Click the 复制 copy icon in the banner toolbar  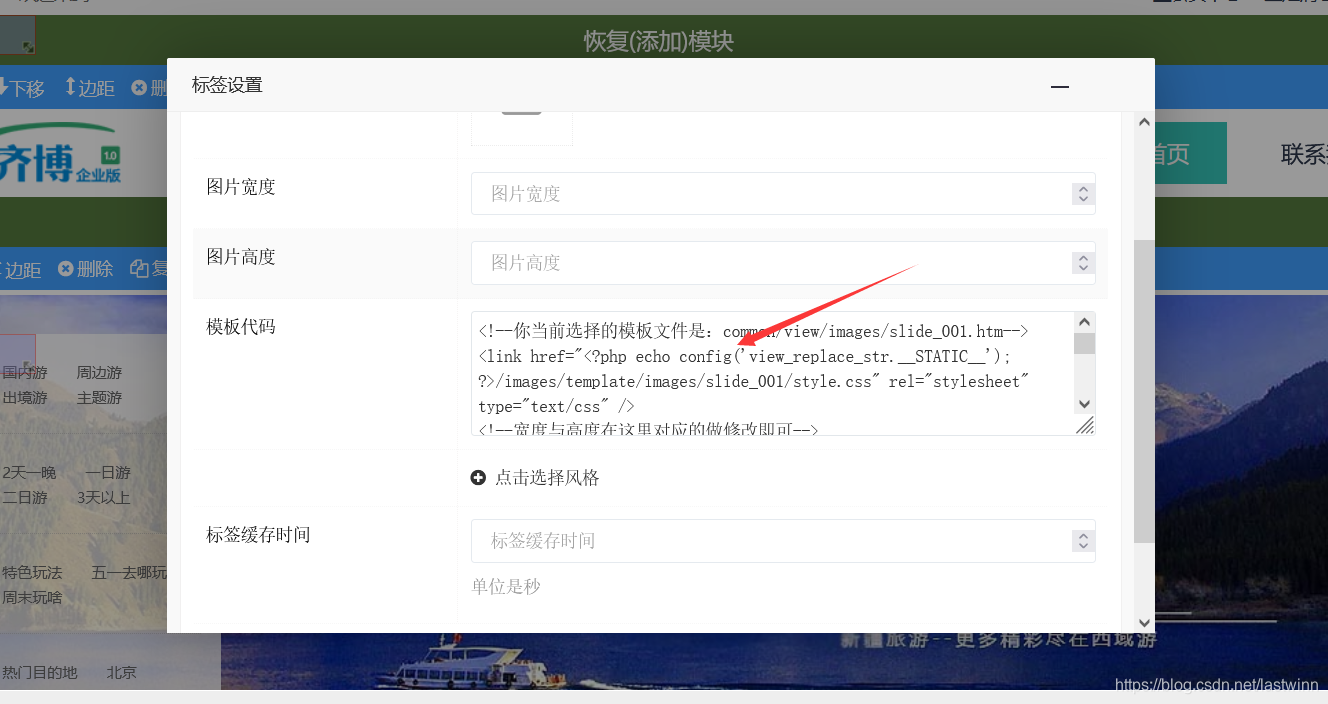pos(139,269)
